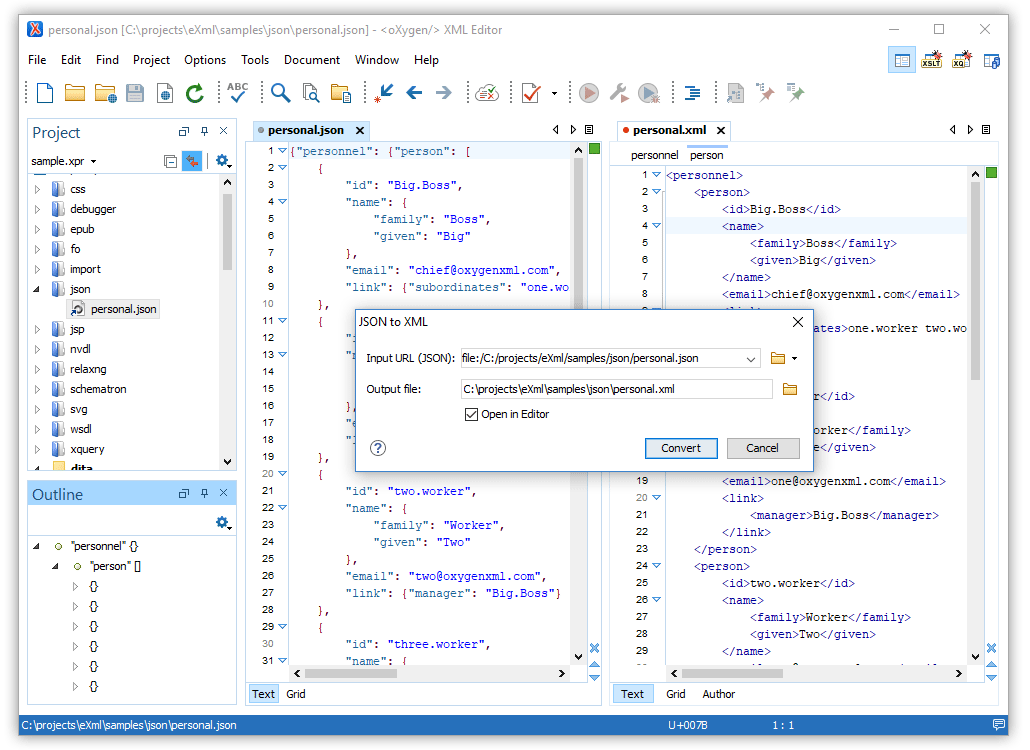This screenshot has height=750, width=1030.
Task: Open the Input URL combo box dropdown
Action: pos(750,359)
